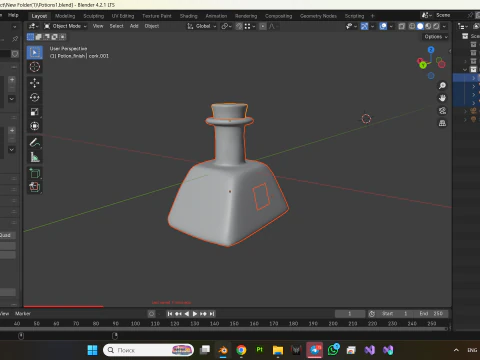Switch perspective/orthographic grid icon
Viewport: 480px width, 360px height.
click(x=442, y=123)
